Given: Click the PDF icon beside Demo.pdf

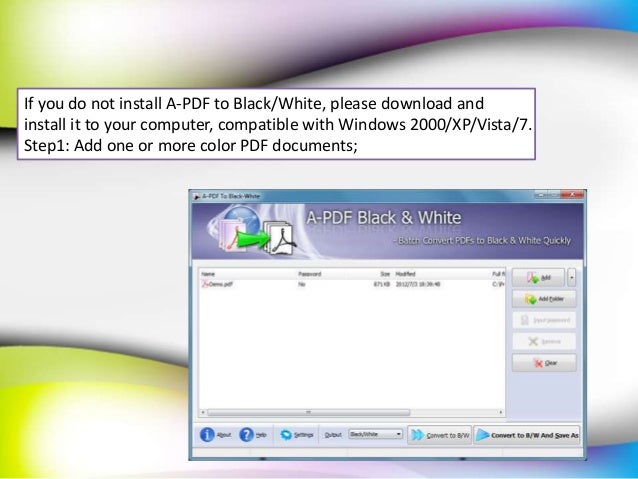Looking at the screenshot, I should pyautogui.click(x=205, y=284).
